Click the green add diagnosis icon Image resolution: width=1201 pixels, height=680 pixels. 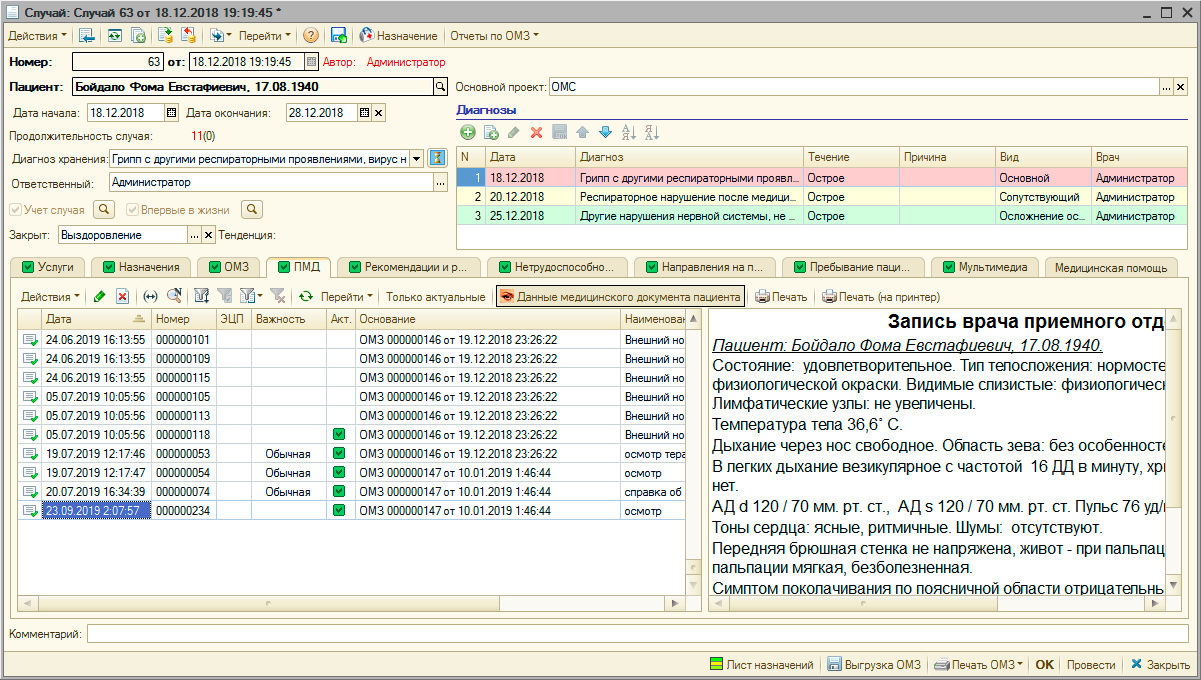[x=467, y=132]
